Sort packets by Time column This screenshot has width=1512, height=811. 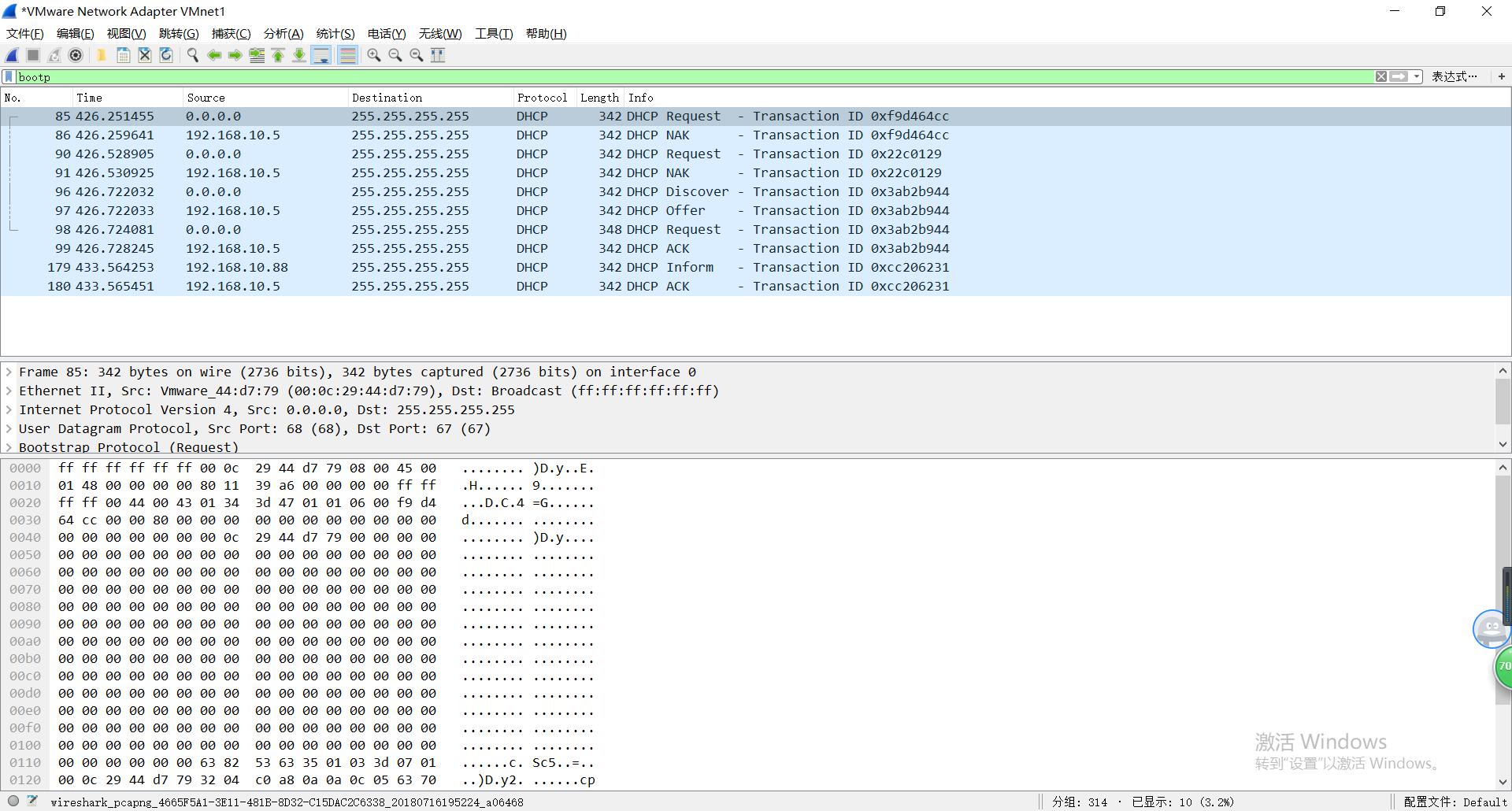(128, 98)
